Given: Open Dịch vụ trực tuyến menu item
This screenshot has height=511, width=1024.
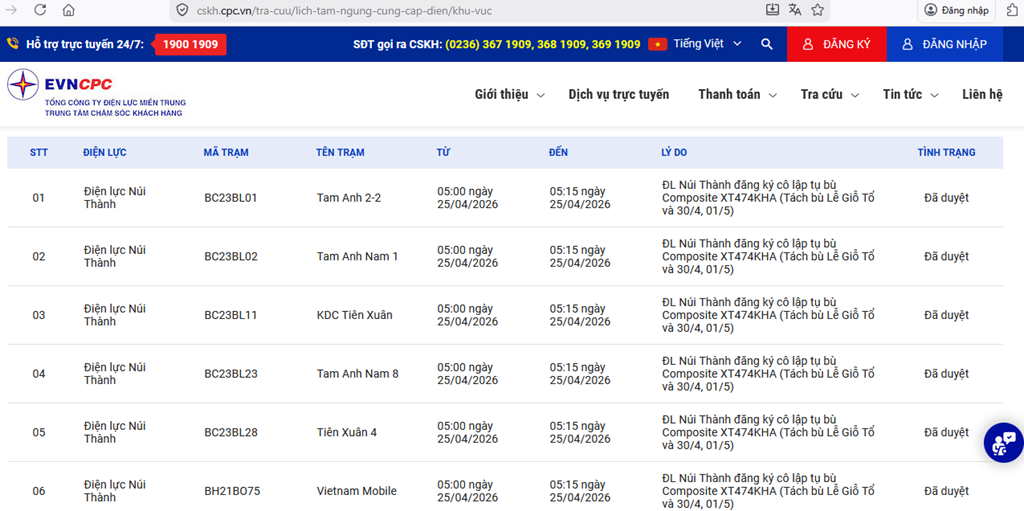Looking at the screenshot, I should [618, 94].
